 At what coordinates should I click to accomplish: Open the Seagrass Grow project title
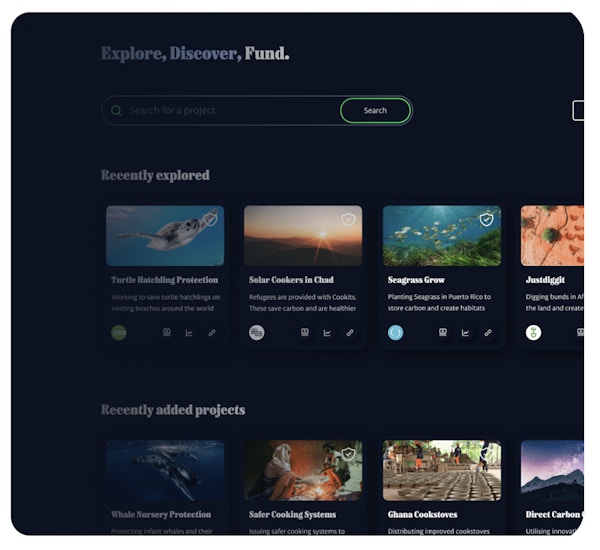(416, 280)
